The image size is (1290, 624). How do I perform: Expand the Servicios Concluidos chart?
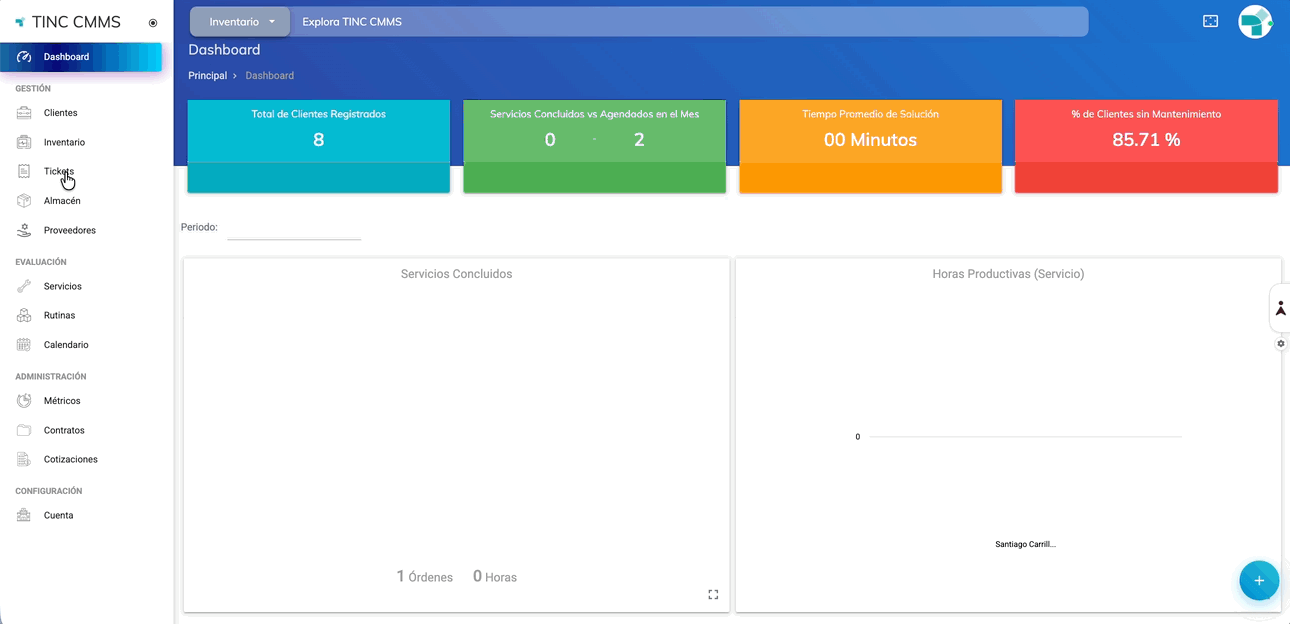coord(713,594)
